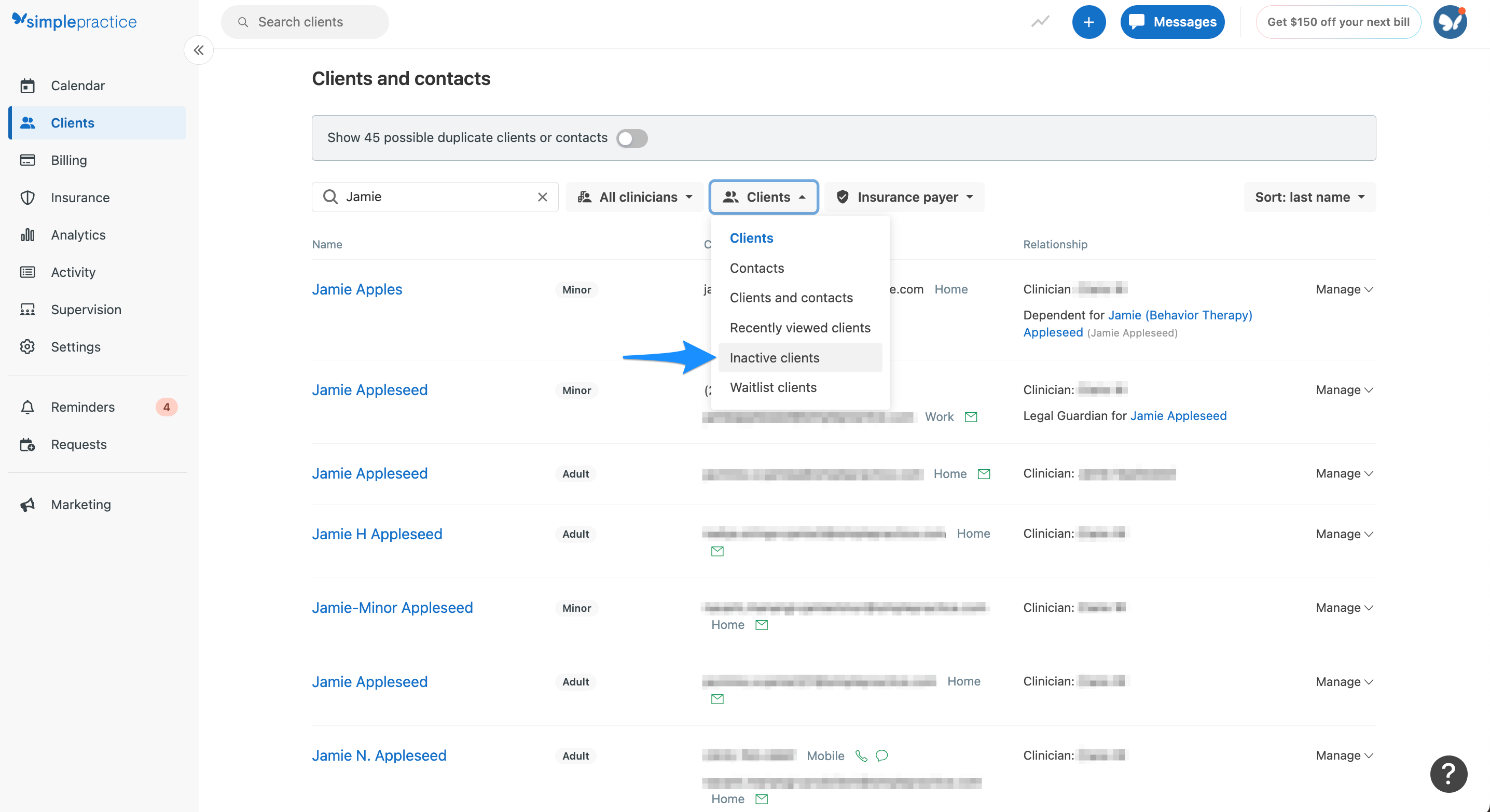Open the All clinicians filter dropdown
The width and height of the screenshot is (1490, 812).
coord(634,197)
